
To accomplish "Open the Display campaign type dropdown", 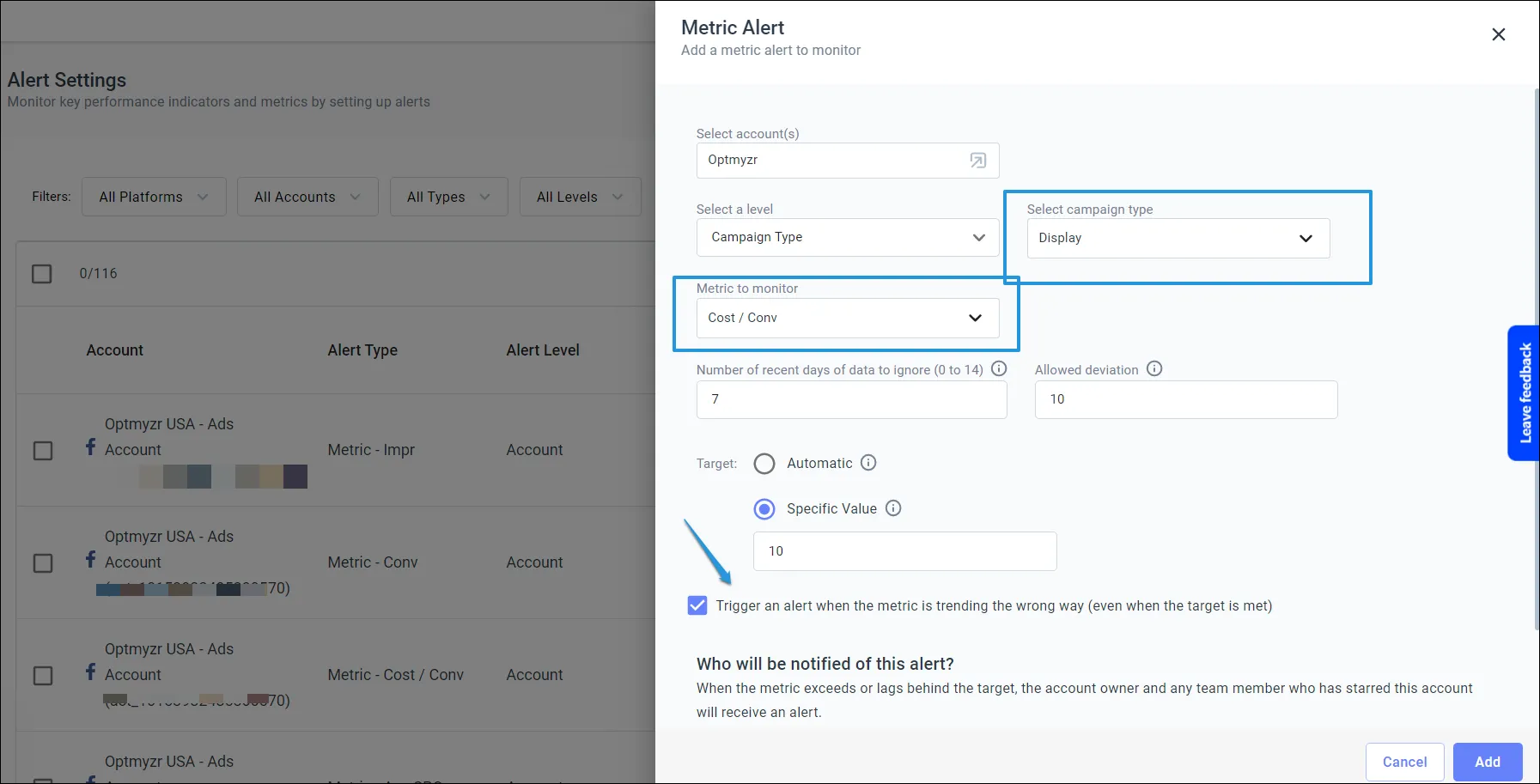I will (1178, 238).
